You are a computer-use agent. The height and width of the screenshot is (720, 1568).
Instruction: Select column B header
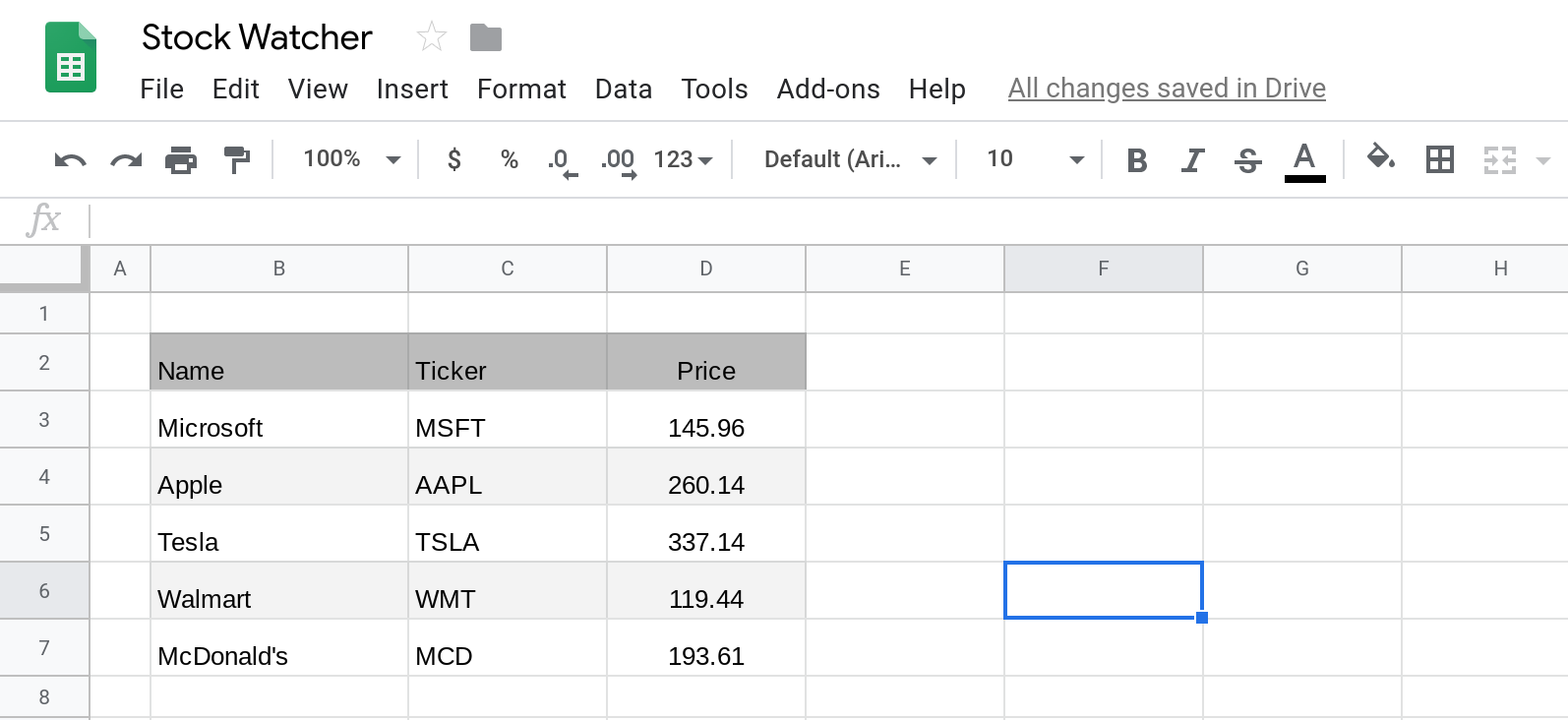(x=279, y=269)
